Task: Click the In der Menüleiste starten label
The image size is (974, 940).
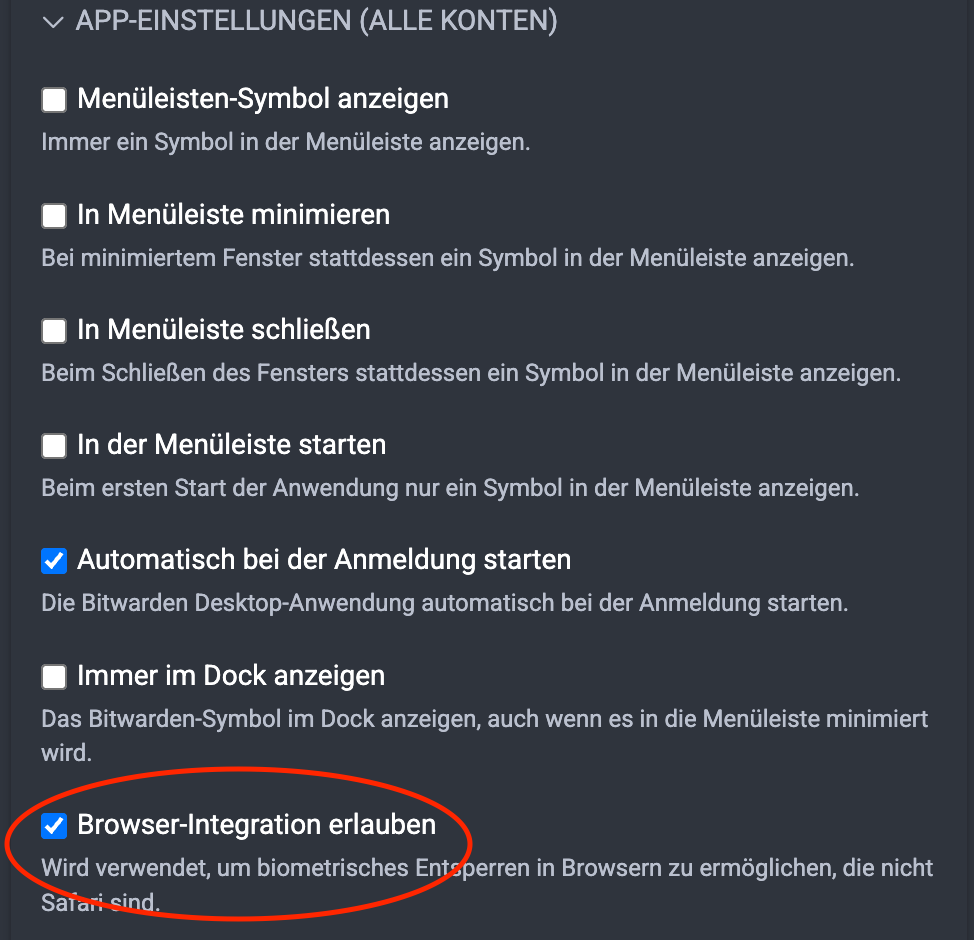Action: click(232, 445)
